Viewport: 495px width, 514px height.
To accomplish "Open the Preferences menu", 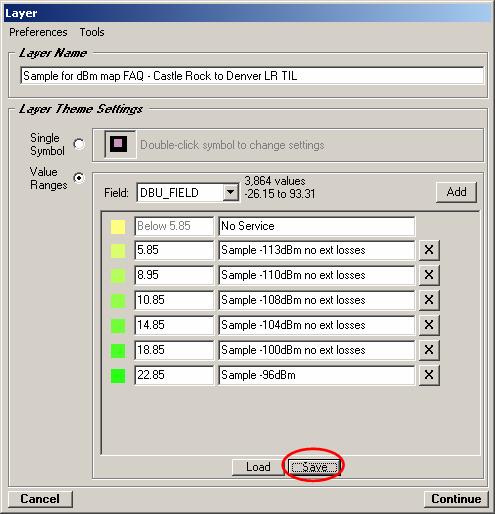I will [x=38, y=32].
